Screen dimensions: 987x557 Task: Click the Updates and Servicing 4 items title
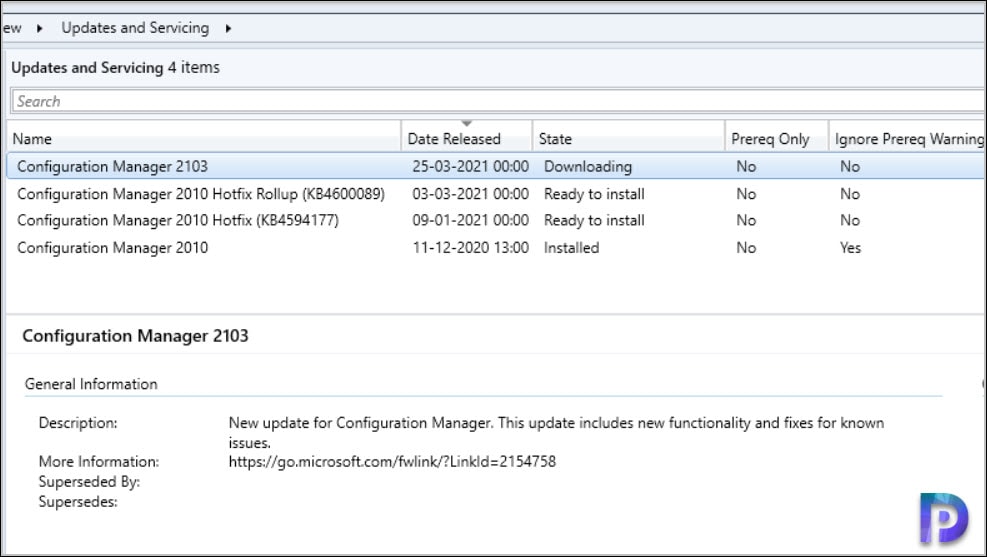click(x=116, y=67)
